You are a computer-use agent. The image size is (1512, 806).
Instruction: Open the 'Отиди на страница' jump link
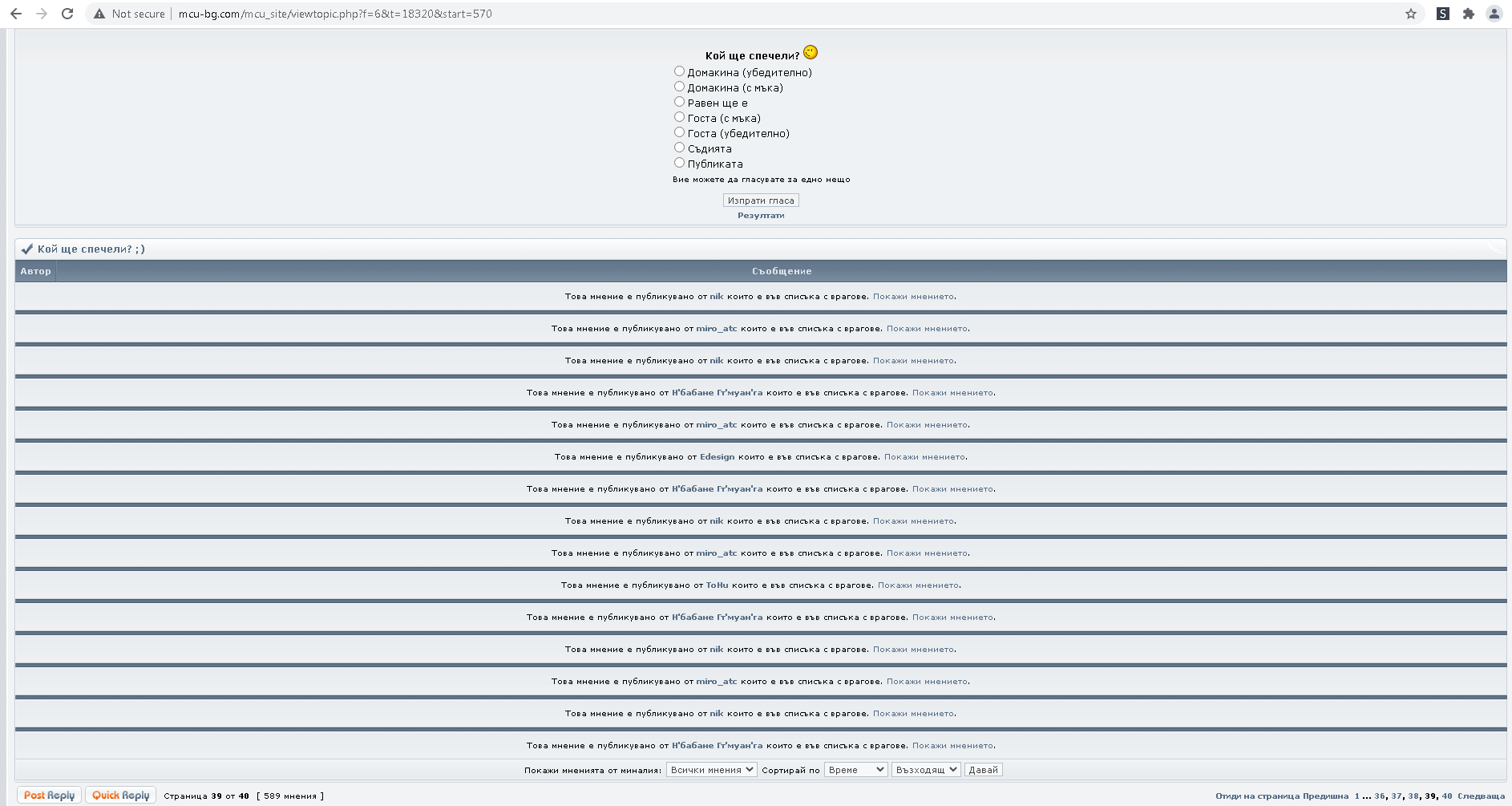pos(1257,796)
